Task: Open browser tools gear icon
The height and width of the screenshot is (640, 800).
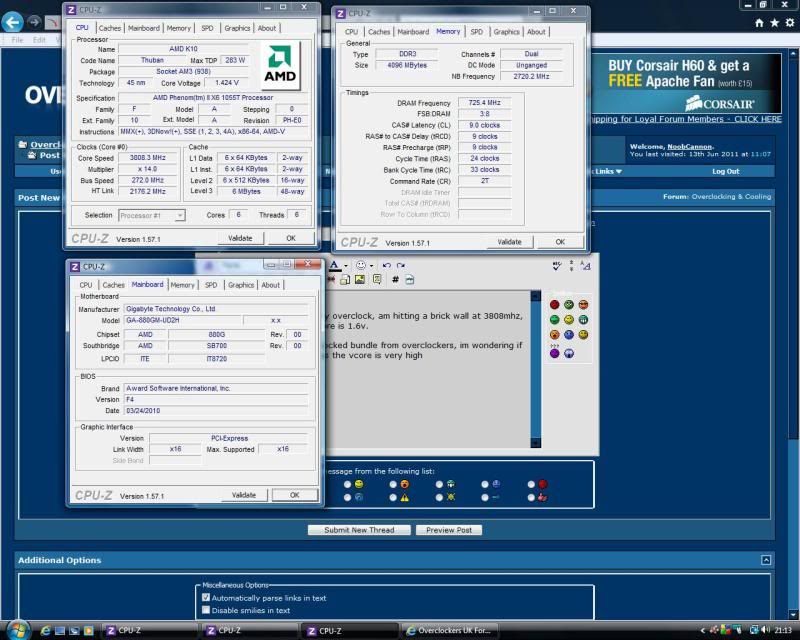Action: pyautogui.click(x=790, y=22)
